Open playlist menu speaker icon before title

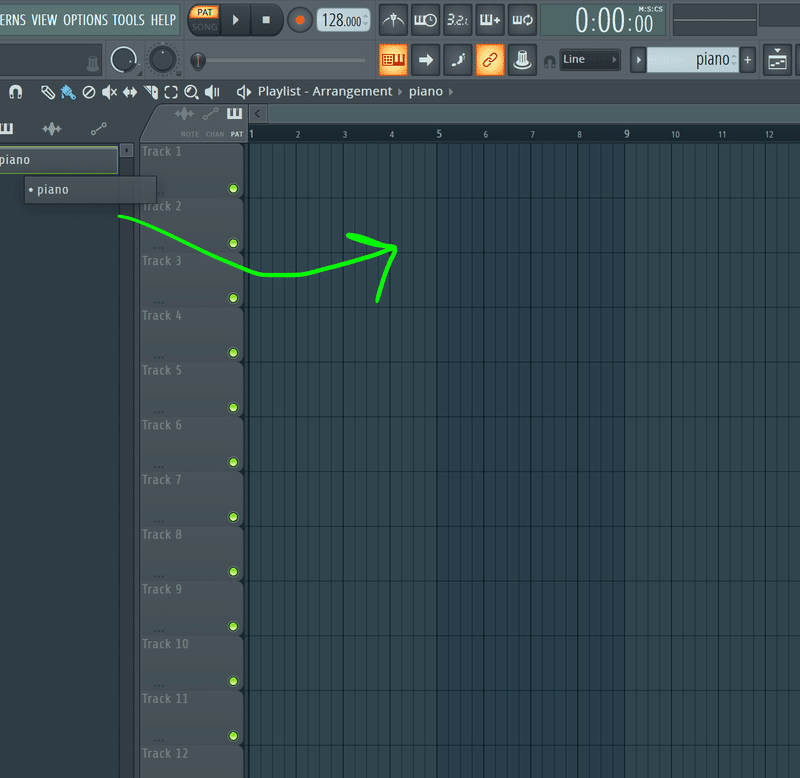click(x=243, y=92)
